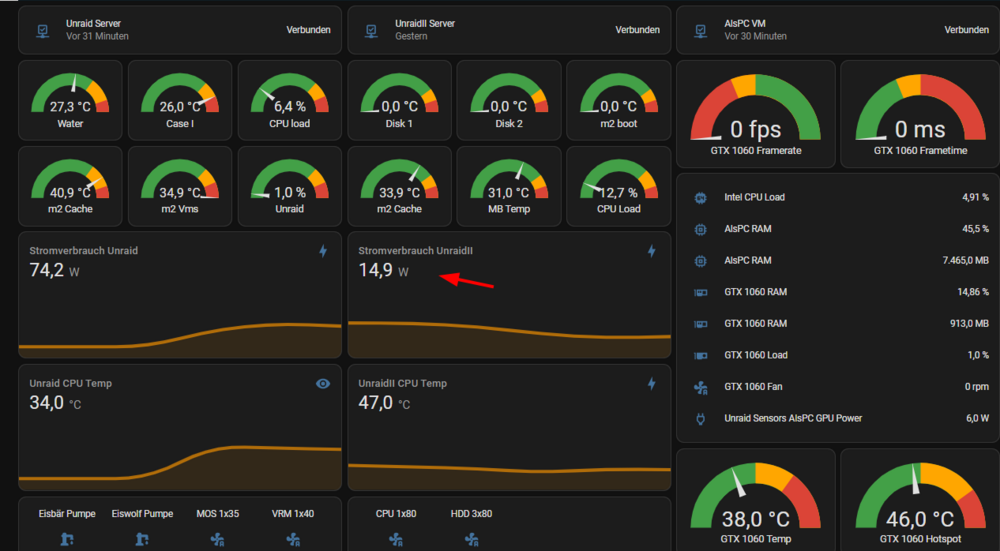Click the Unraid CPU Temp 34,0 °C value
Viewport: 1000px width, 551px height.
(x=55, y=403)
